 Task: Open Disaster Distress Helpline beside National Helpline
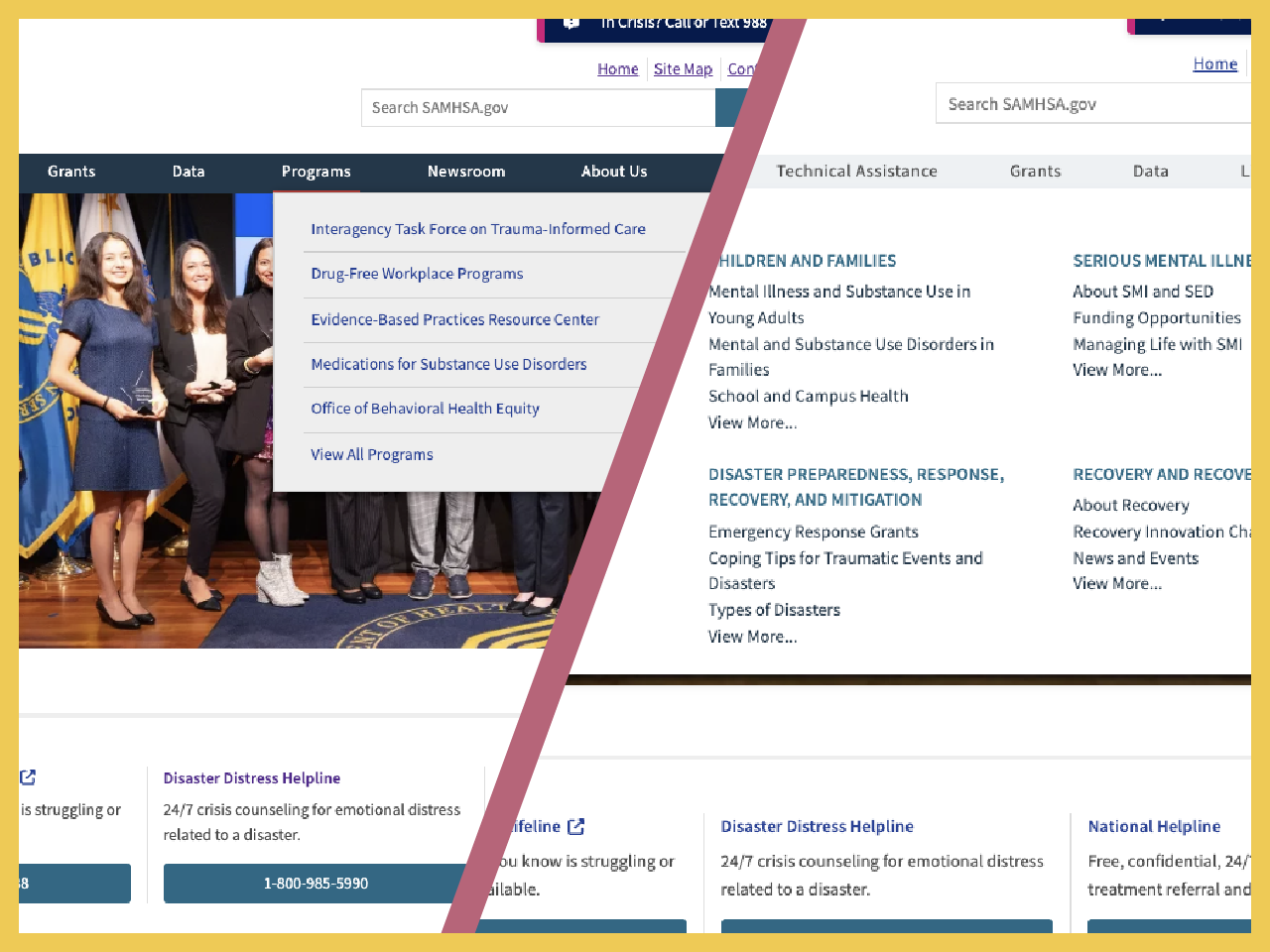[817, 826]
